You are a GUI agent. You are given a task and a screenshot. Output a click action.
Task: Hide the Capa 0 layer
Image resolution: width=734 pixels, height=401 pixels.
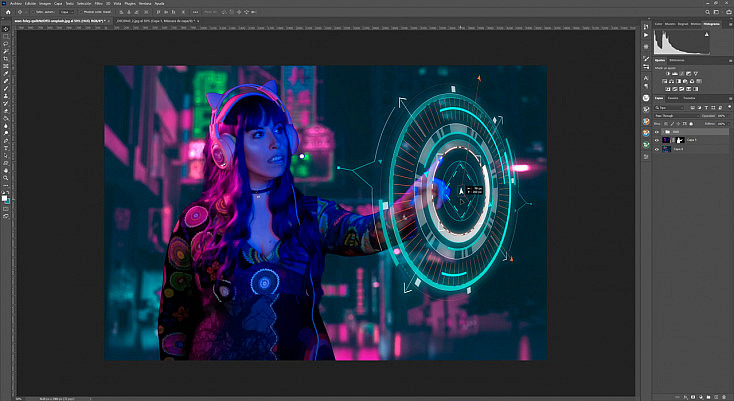click(657, 149)
